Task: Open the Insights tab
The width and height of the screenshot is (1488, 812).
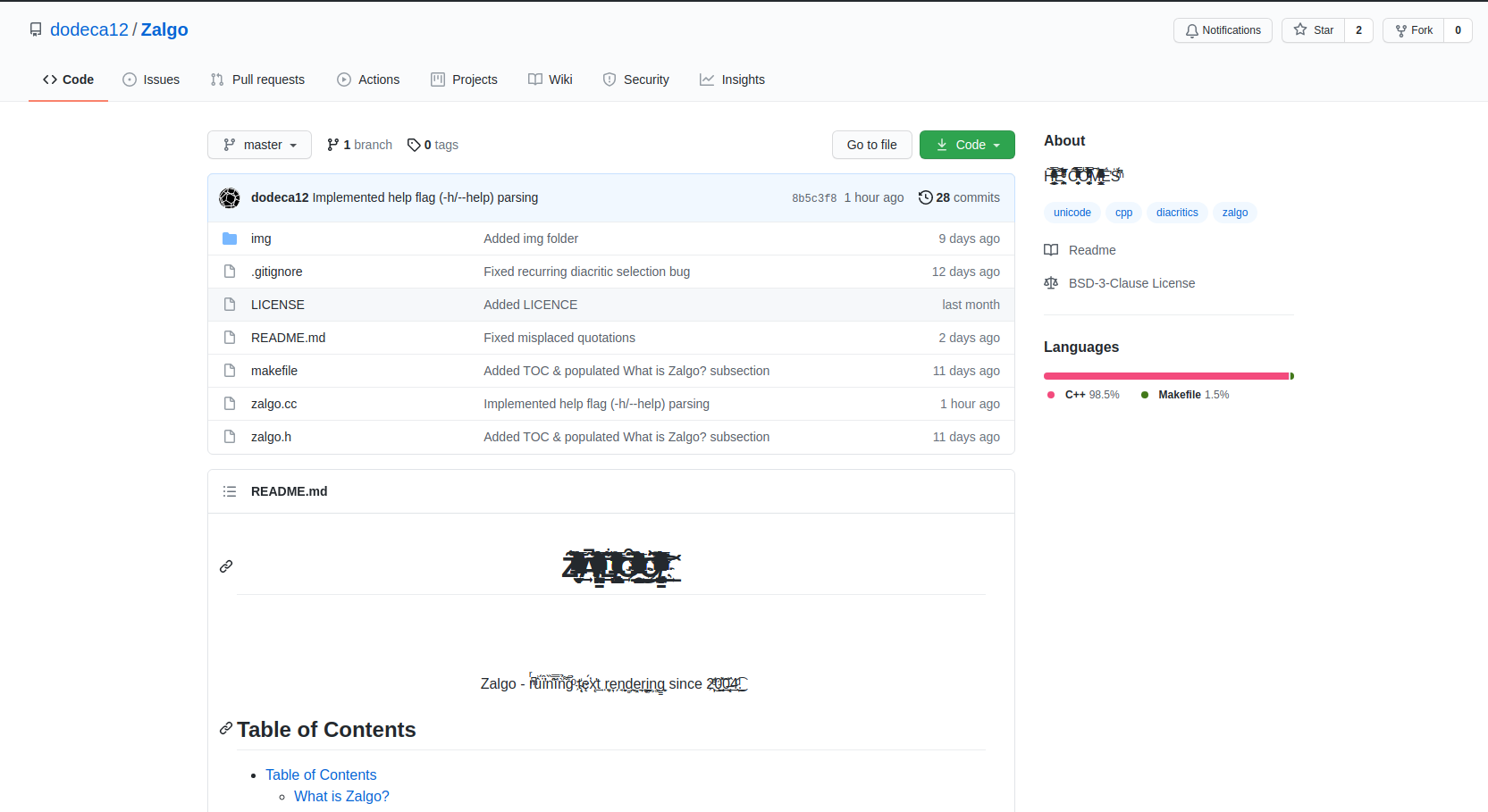Action: [732, 80]
